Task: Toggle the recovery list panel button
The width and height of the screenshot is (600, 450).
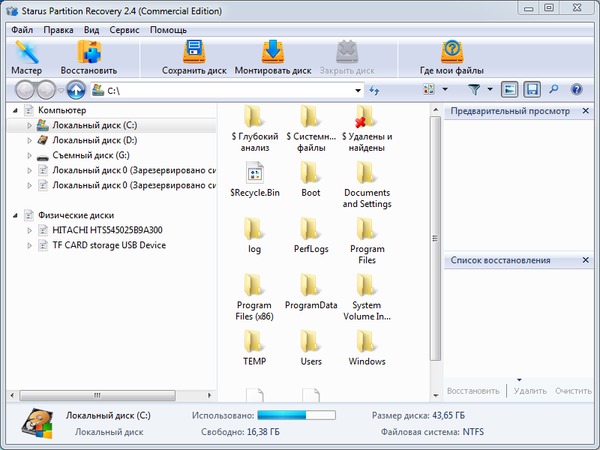Action: pos(532,90)
